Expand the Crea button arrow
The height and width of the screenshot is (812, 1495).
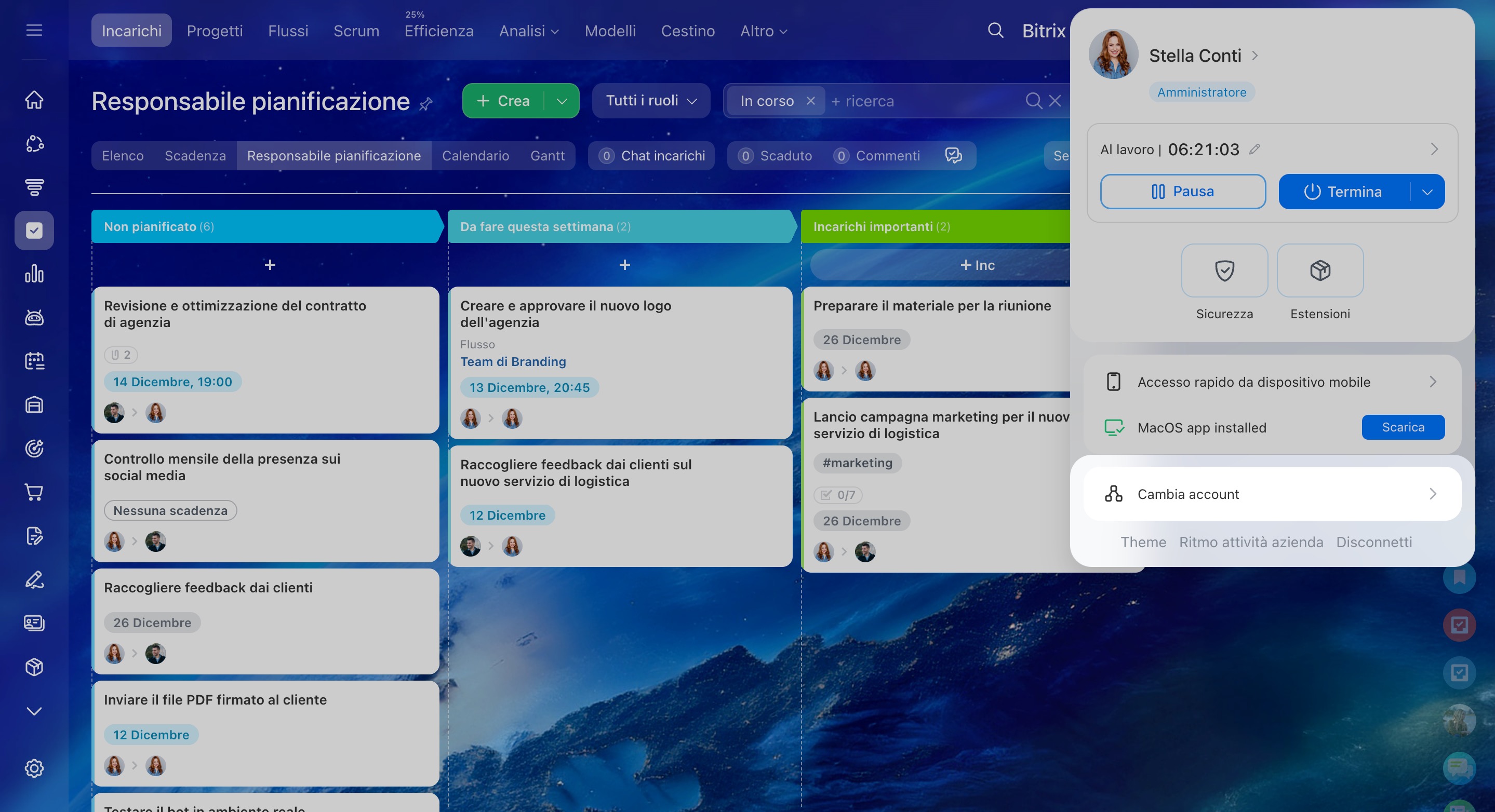tap(561, 101)
